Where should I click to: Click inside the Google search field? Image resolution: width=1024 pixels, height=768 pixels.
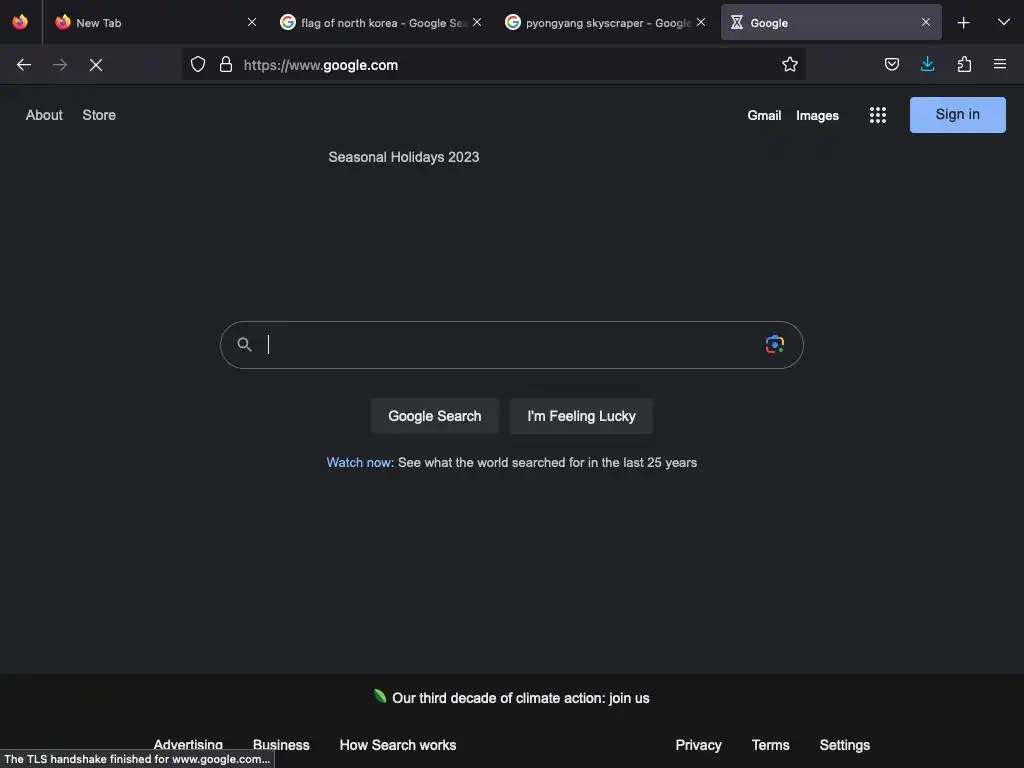[511, 344]
